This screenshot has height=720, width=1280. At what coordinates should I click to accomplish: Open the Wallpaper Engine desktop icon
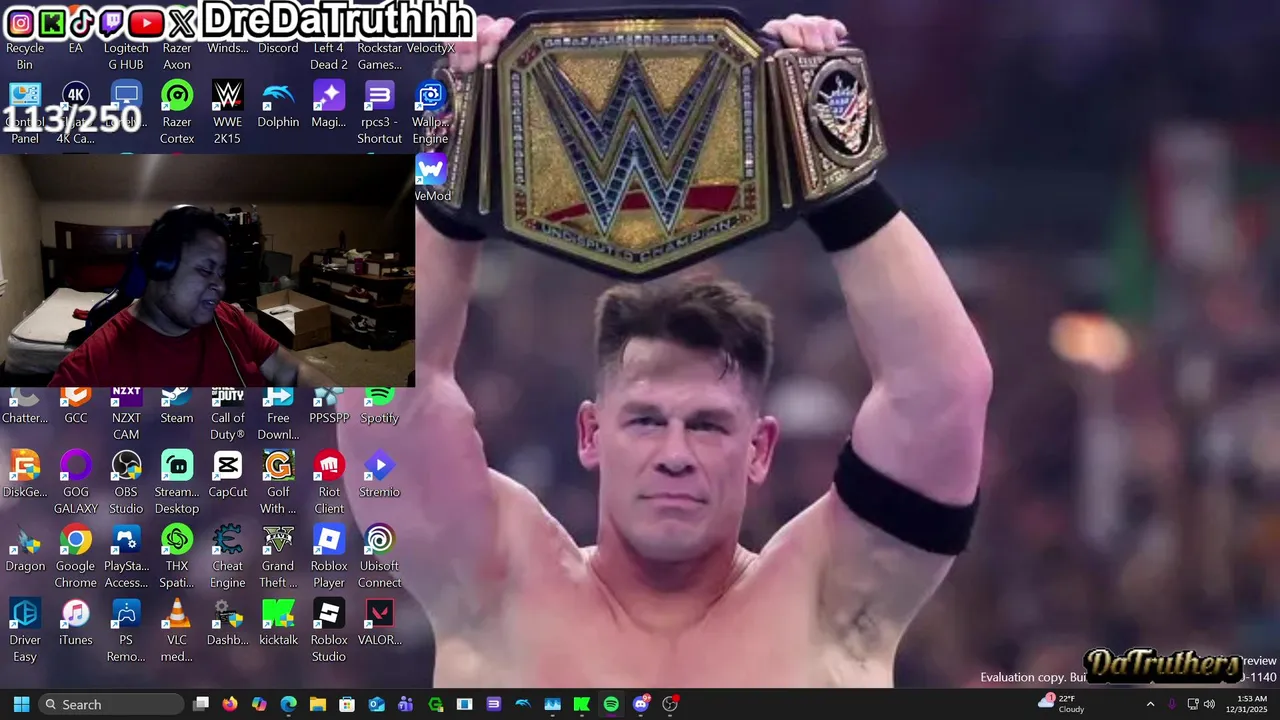click(x=430, y=96)
